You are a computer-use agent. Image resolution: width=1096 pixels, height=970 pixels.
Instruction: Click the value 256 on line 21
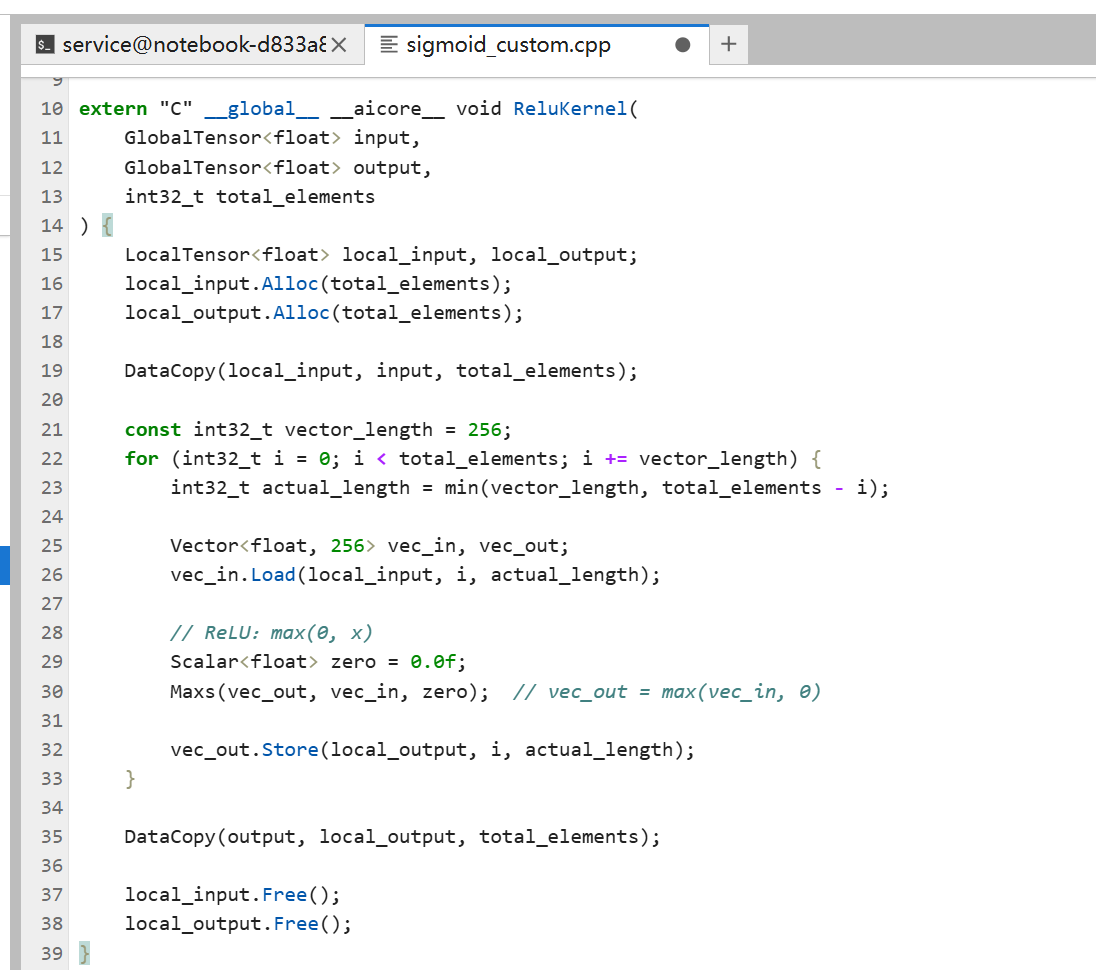[484, 430]
